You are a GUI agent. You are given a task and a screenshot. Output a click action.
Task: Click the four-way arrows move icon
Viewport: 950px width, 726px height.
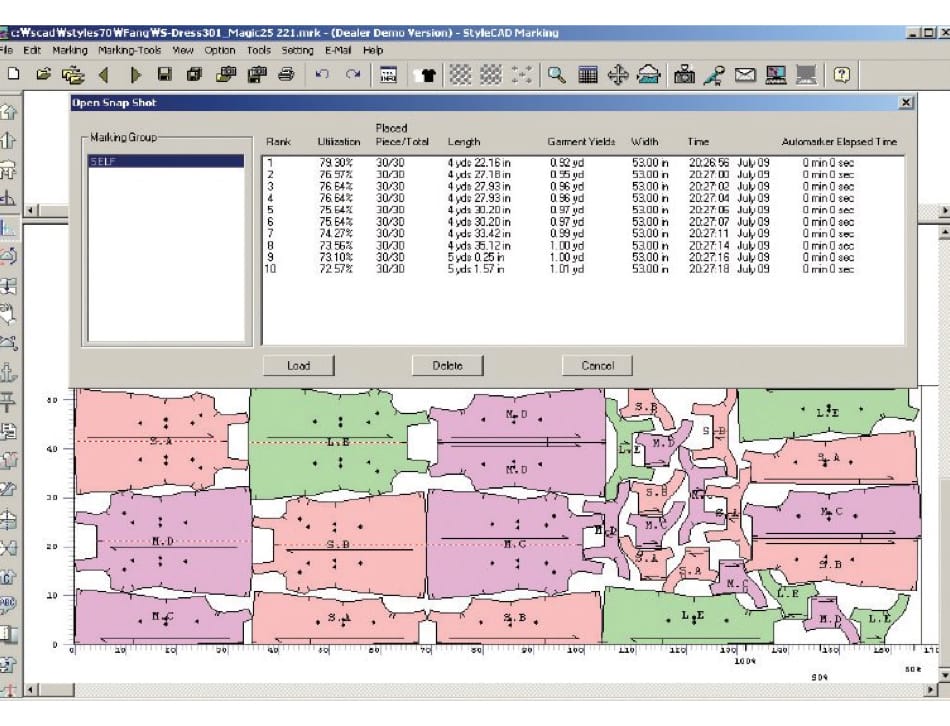coord(618,74)
